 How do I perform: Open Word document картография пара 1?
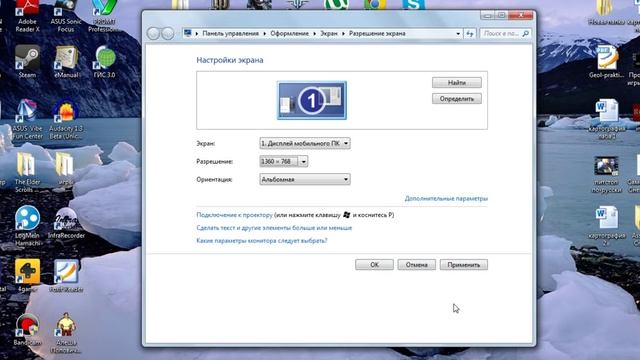pyautogui.click(x=607, y=119)
